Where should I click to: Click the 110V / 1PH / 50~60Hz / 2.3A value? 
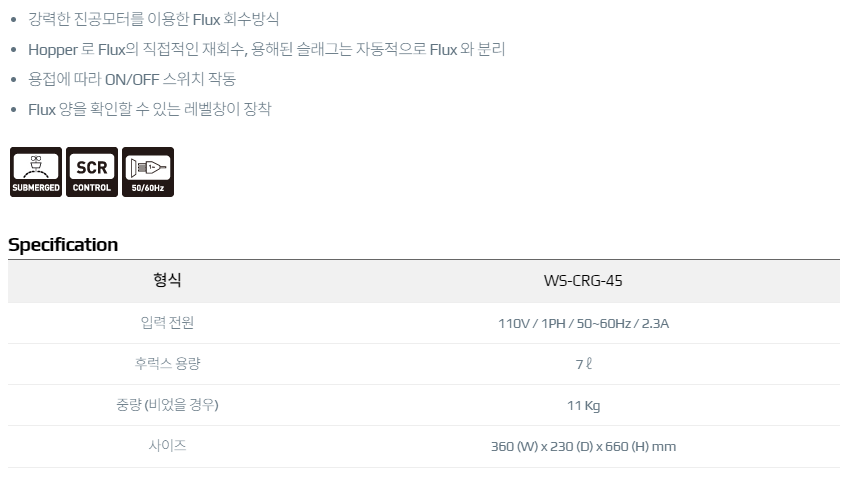583,323
